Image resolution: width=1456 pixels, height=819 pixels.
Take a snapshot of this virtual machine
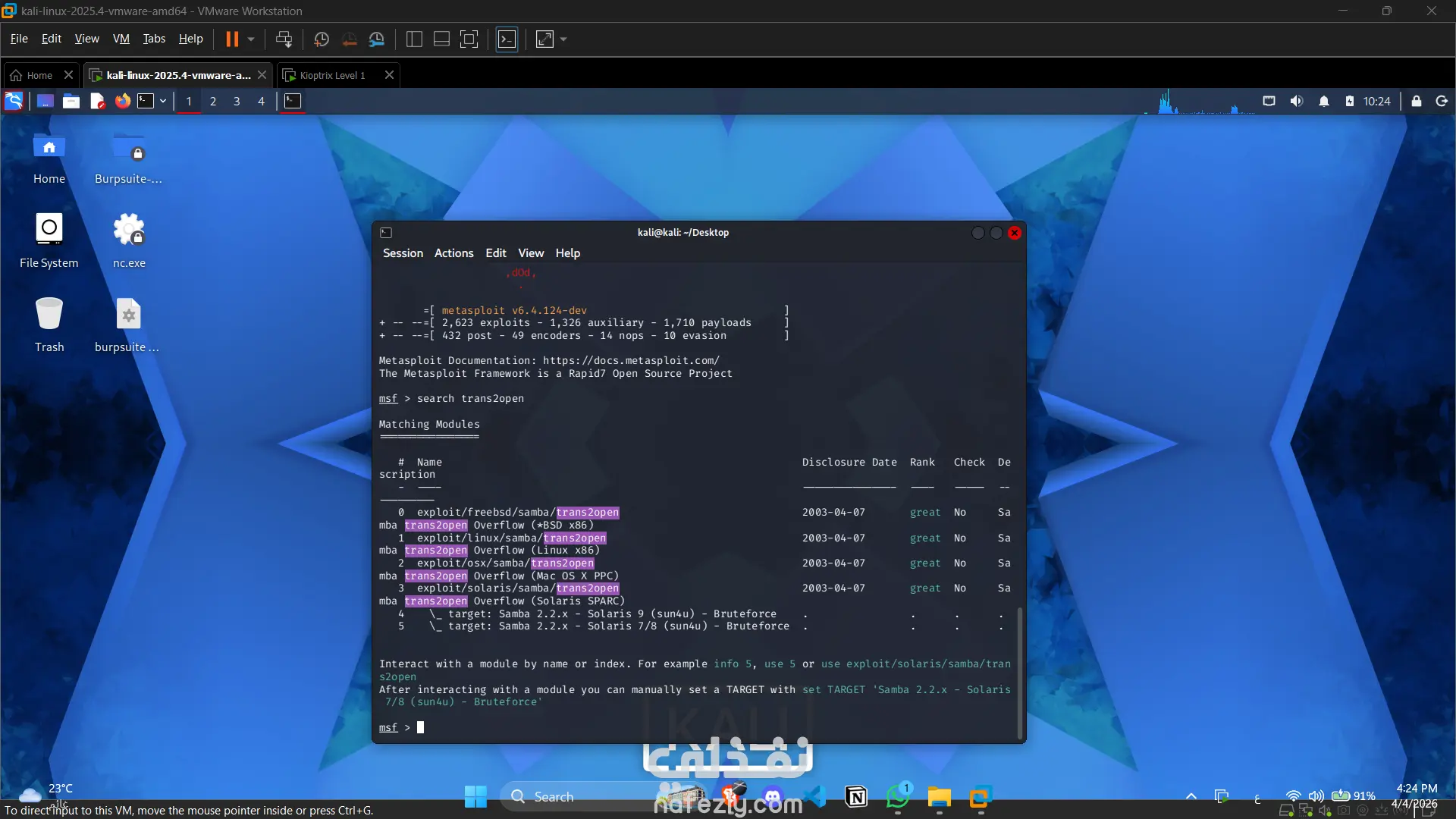click(322, 39)
